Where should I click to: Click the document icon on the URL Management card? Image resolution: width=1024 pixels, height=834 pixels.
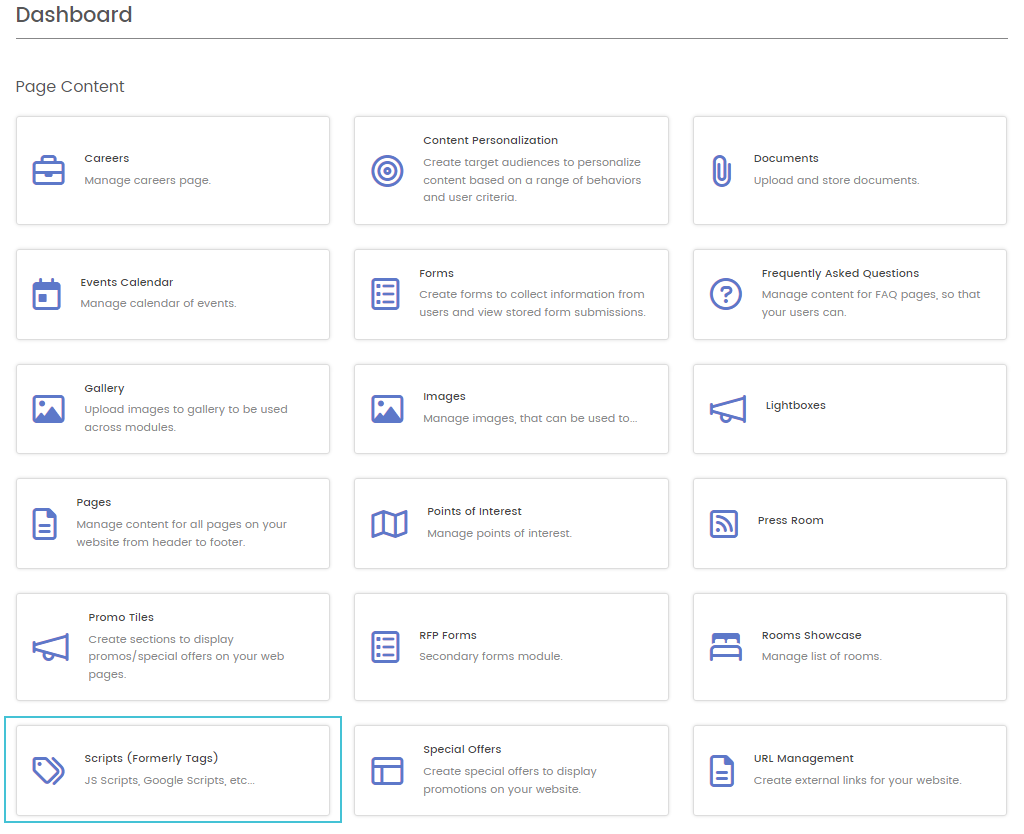tap(722, 771)
